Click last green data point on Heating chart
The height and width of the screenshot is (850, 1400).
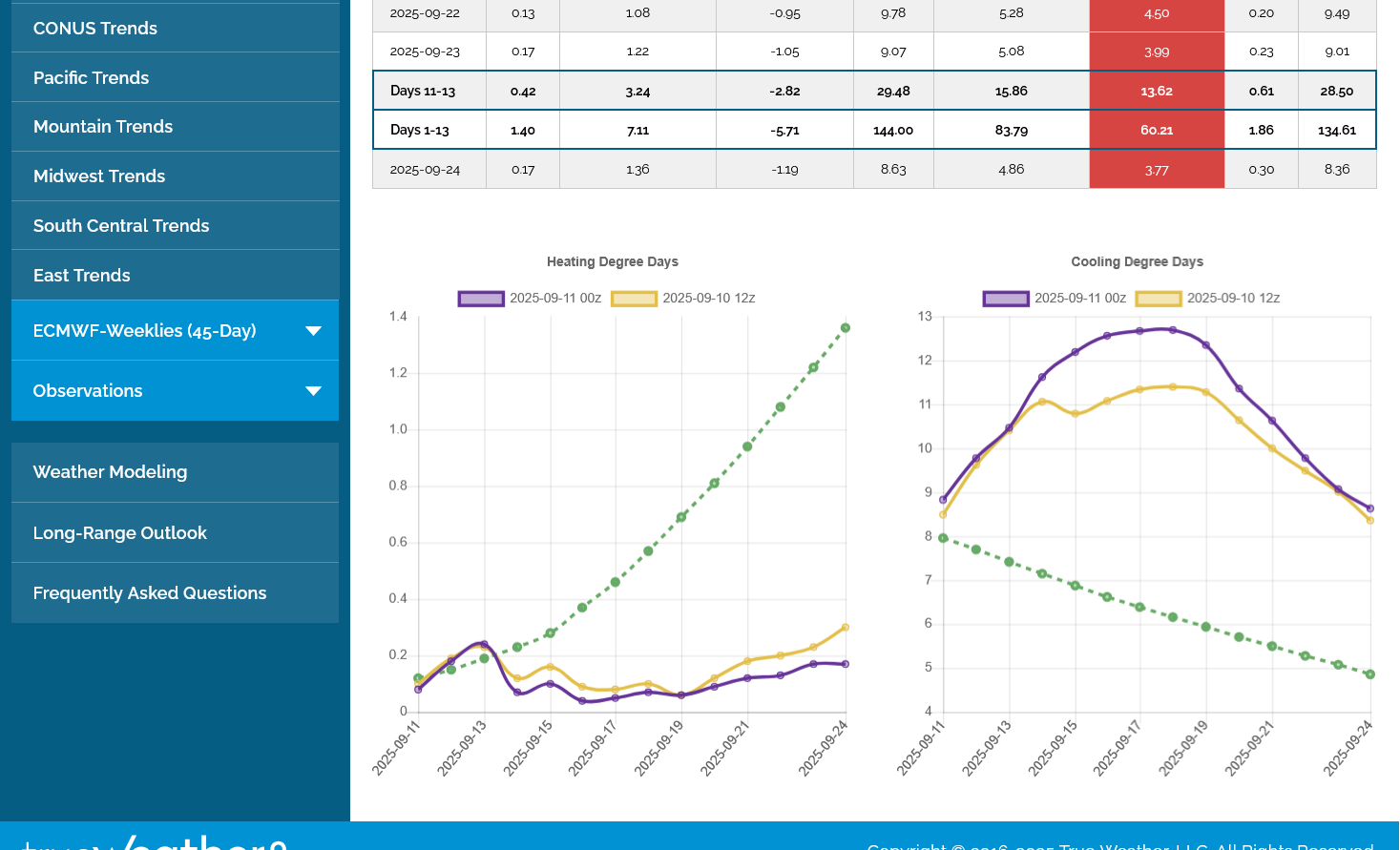[846, 328]
